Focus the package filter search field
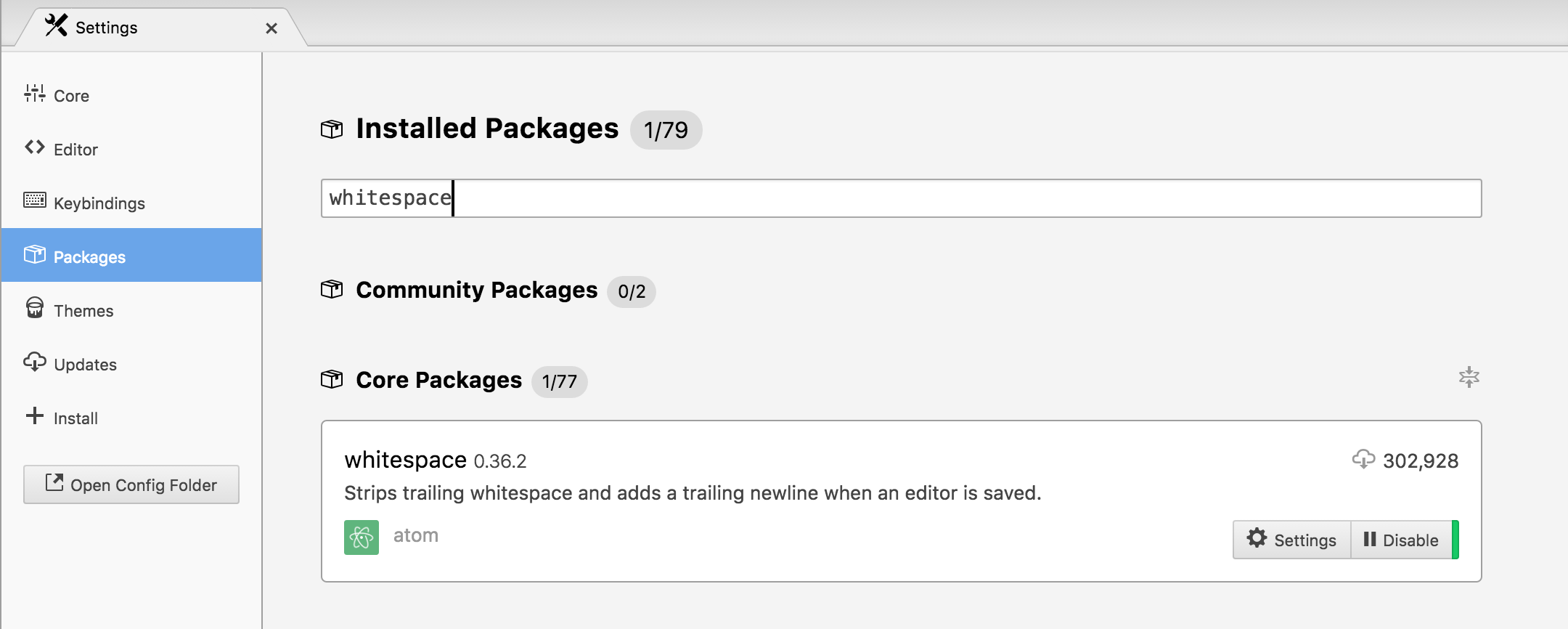 [x=901, y=198]
